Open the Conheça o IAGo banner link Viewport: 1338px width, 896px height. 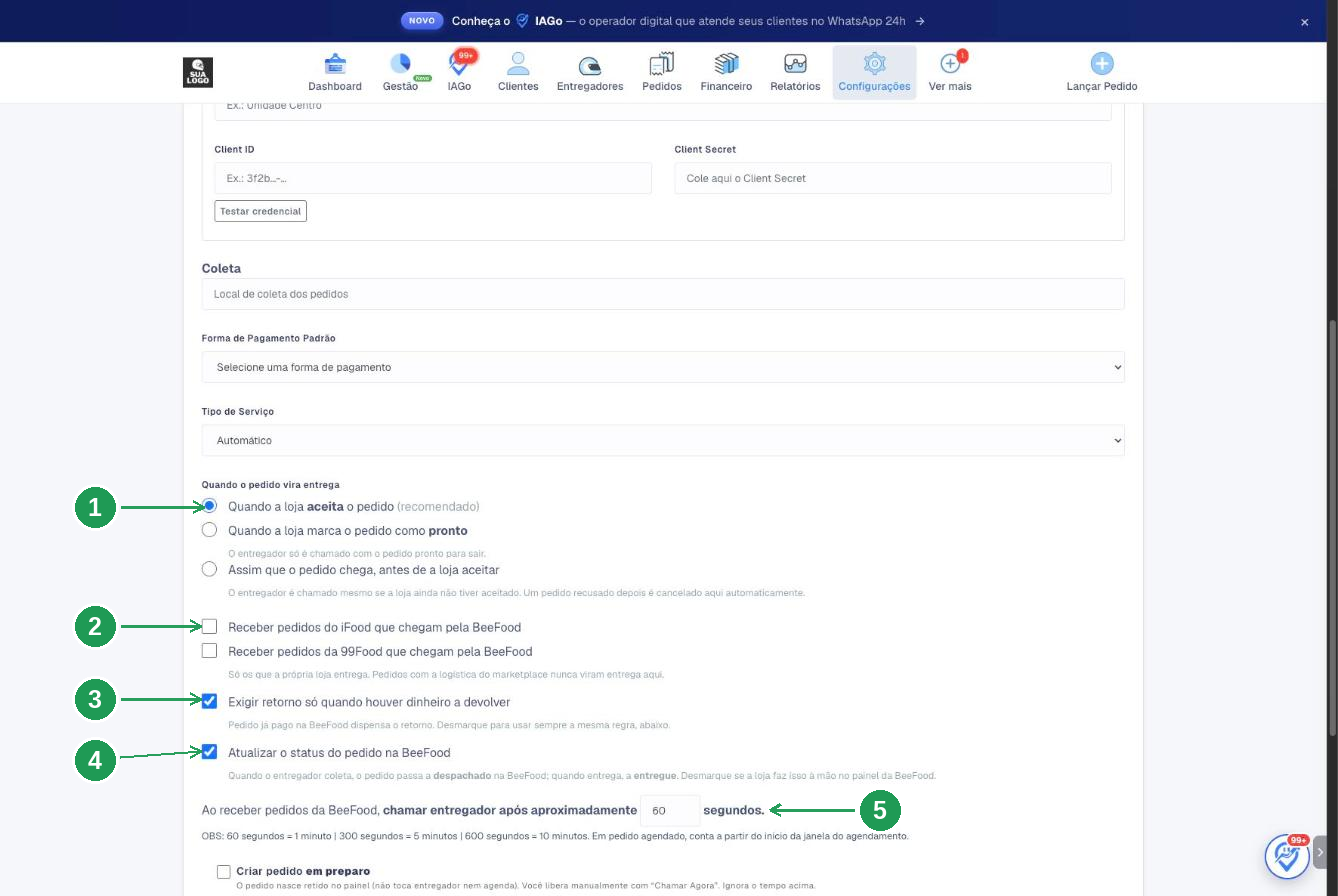[x=662, y=21]
